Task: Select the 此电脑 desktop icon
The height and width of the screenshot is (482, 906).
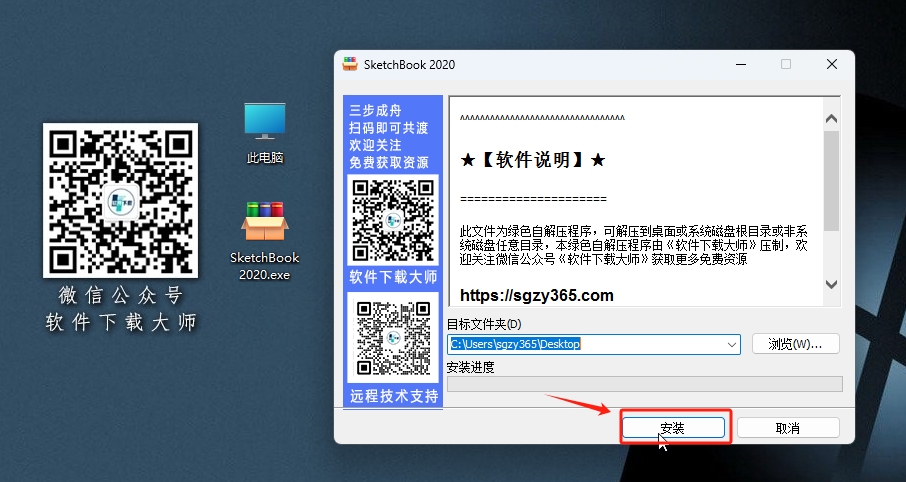Action: pos(265,133)
